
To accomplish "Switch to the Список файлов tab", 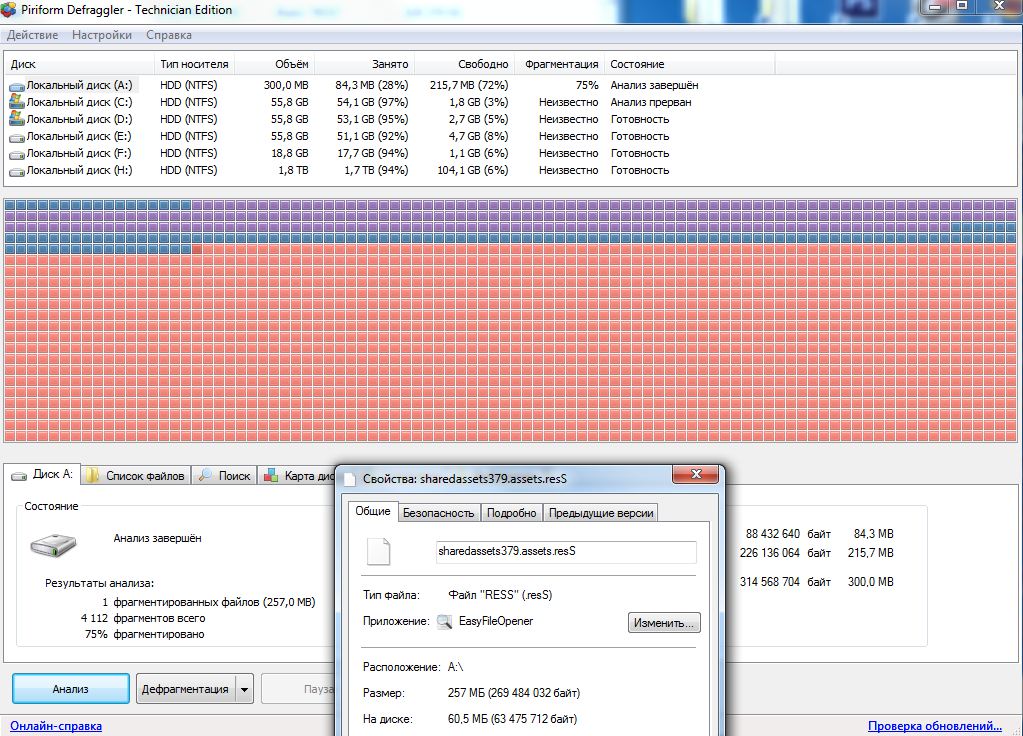I will [136, 476].
